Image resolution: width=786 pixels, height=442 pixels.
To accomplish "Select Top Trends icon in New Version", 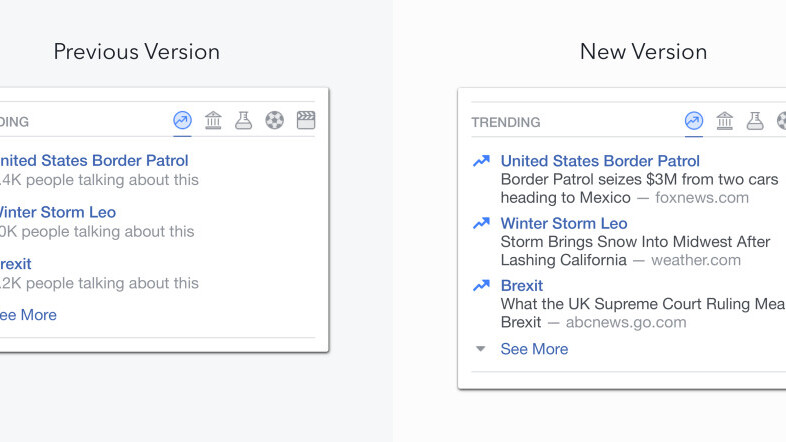I will [x=694, y=121].
